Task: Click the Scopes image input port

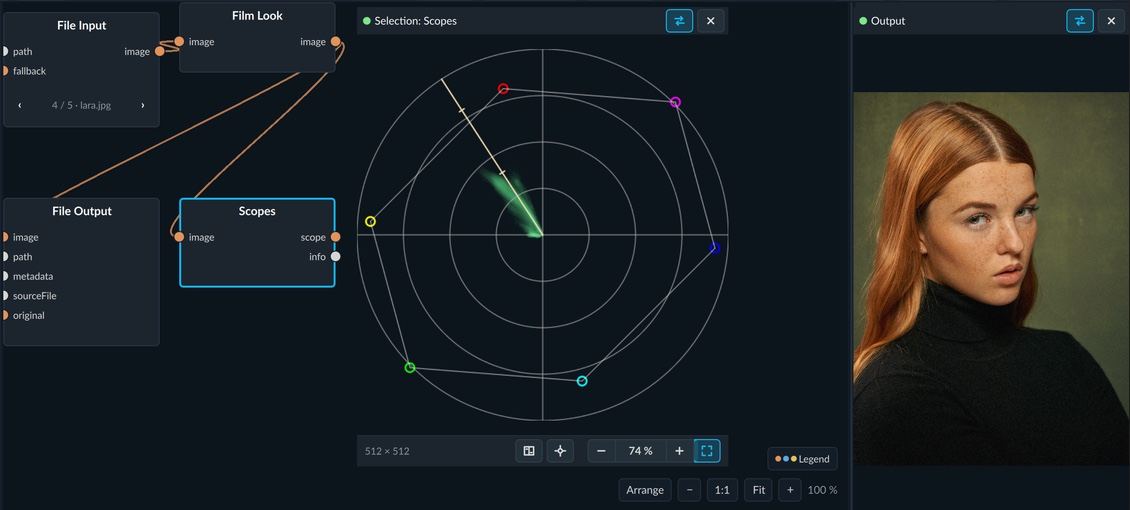Action: [179, 237]
